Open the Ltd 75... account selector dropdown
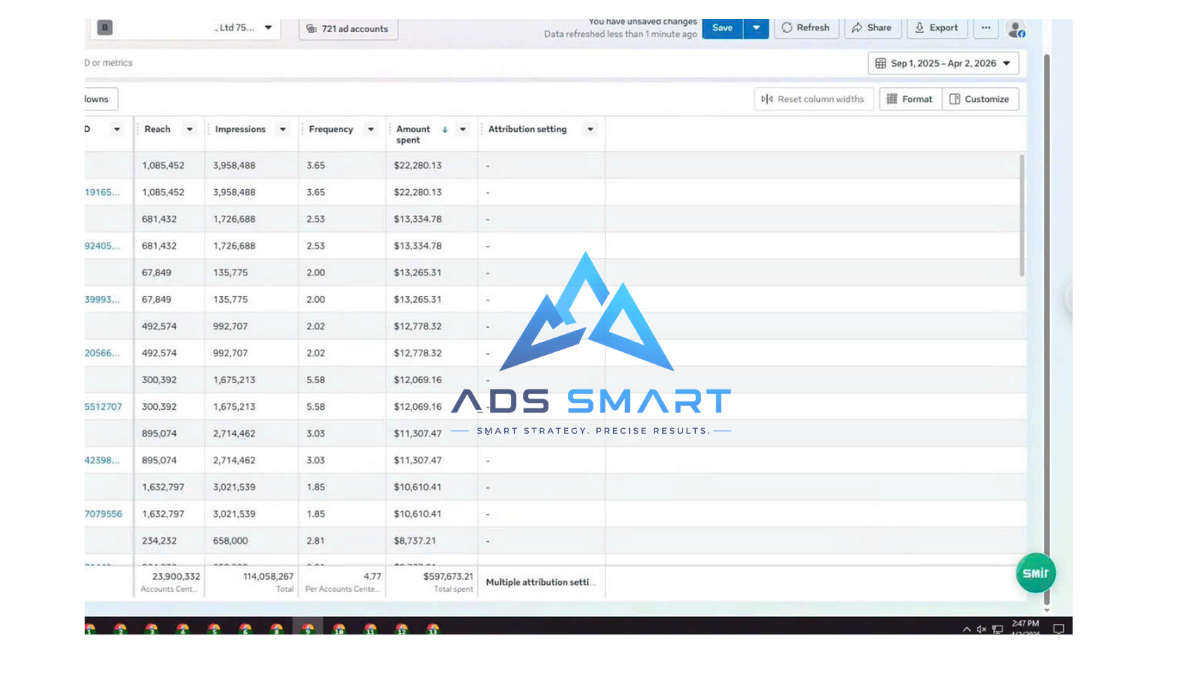Image resolution: width=1200 pixels, height=675 pixels. pos(268,28)
